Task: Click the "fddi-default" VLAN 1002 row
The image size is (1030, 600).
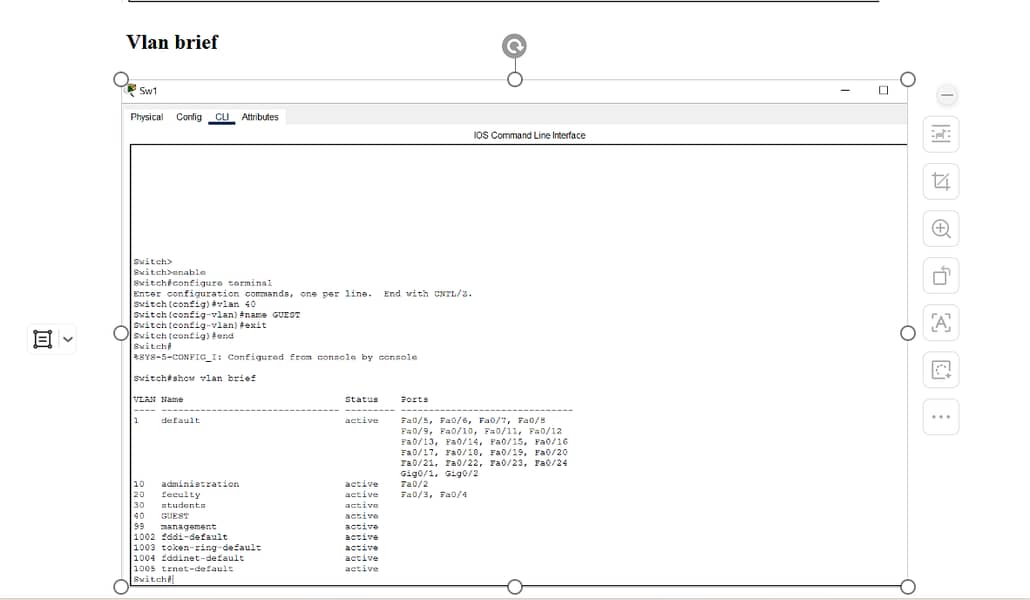Action: coord(256,537)
